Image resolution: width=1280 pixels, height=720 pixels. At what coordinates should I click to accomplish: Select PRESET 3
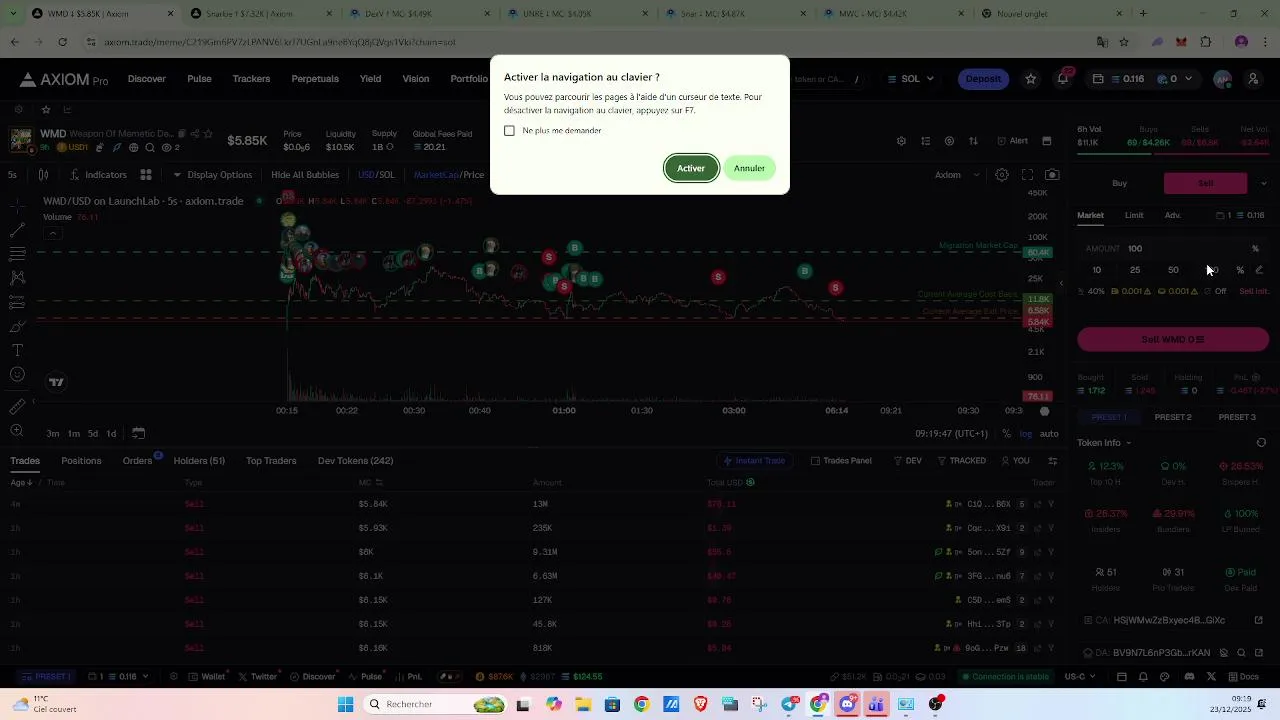(x=1237, y=417)
